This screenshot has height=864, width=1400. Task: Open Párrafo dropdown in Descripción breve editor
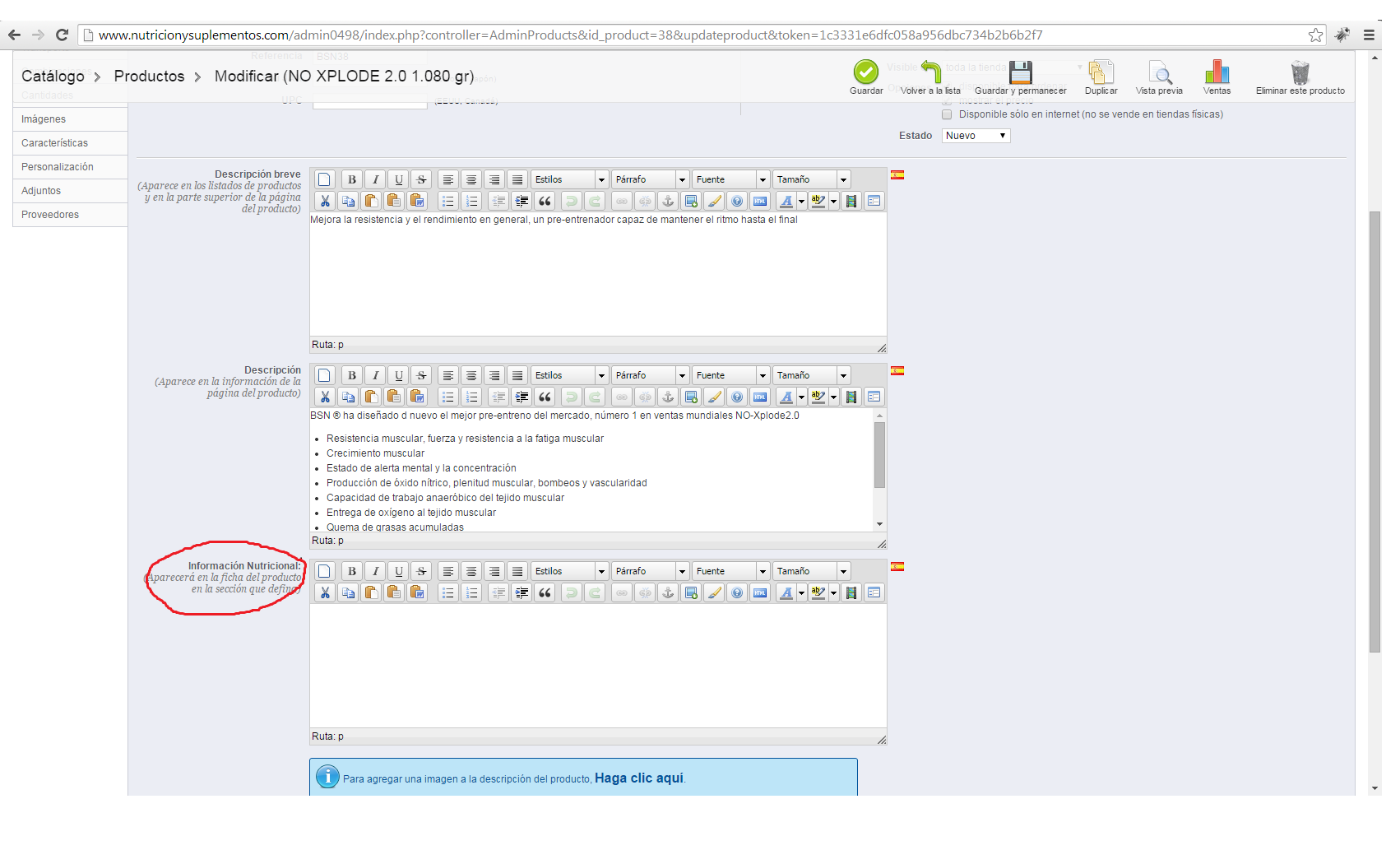click(x=651, y=179)
